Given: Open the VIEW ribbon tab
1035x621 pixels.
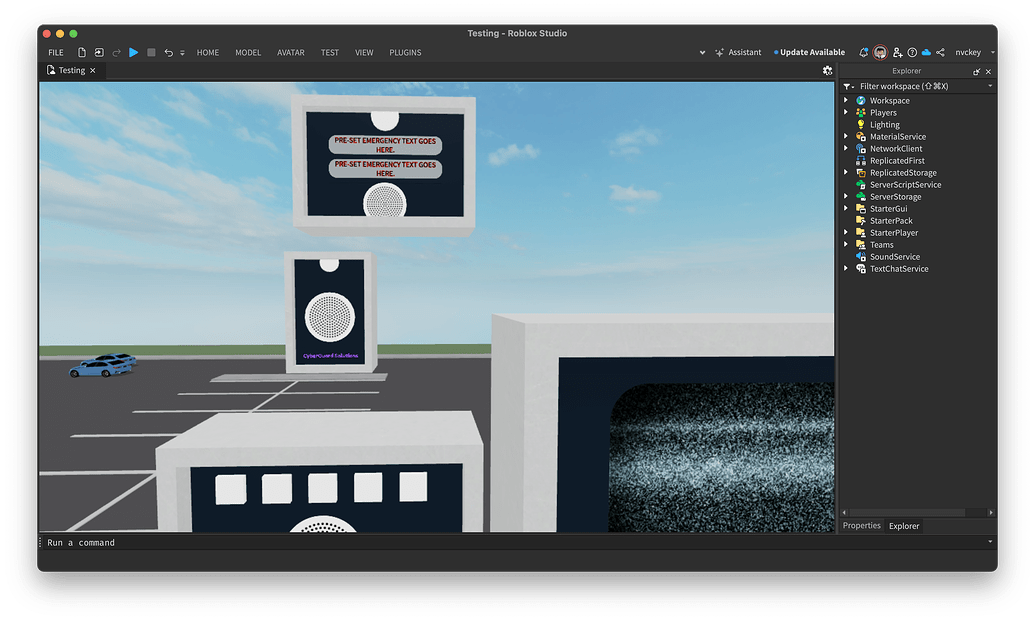Looking at the screenshot, I should point(364,52).
